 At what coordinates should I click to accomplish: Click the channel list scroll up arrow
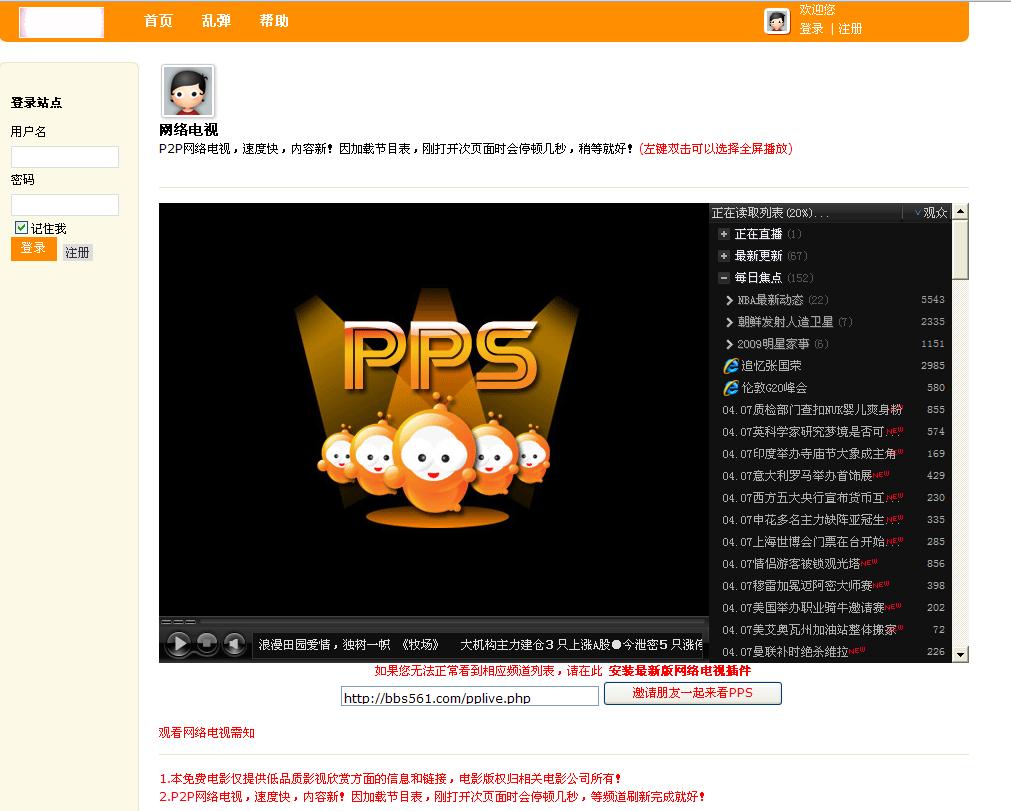coord(960,211)
